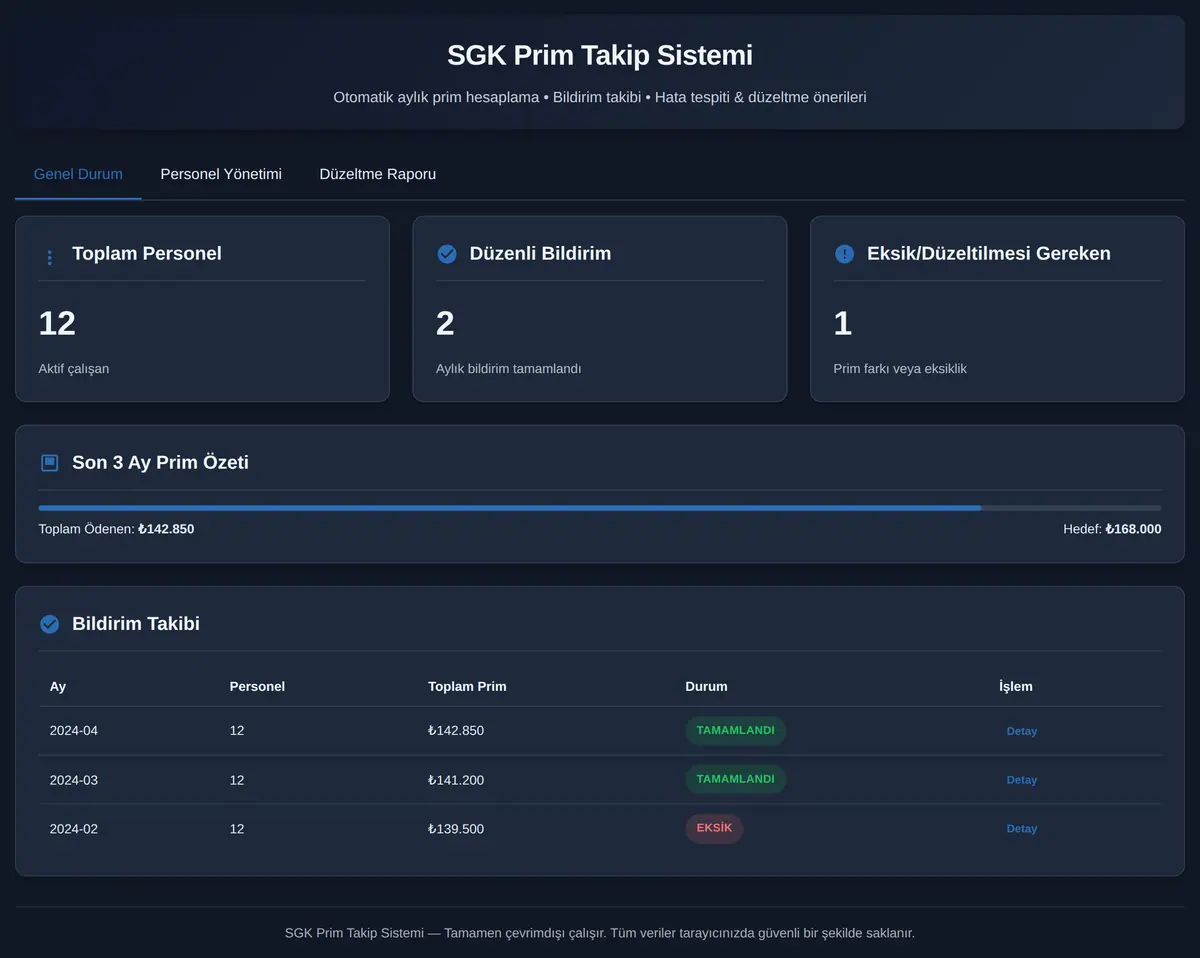View Detay for the 2024-03 row

pos(1021,780)
